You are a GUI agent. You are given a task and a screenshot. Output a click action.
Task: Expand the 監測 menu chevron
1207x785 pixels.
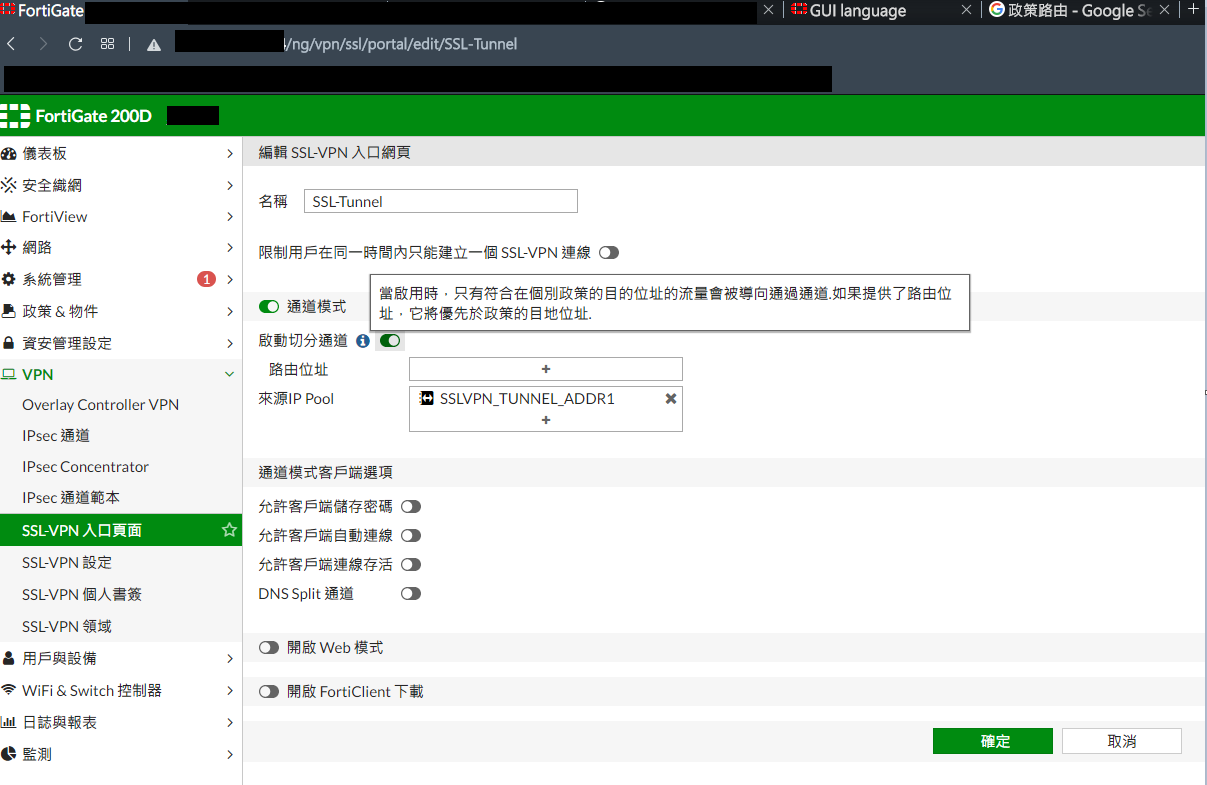(230, 755)
